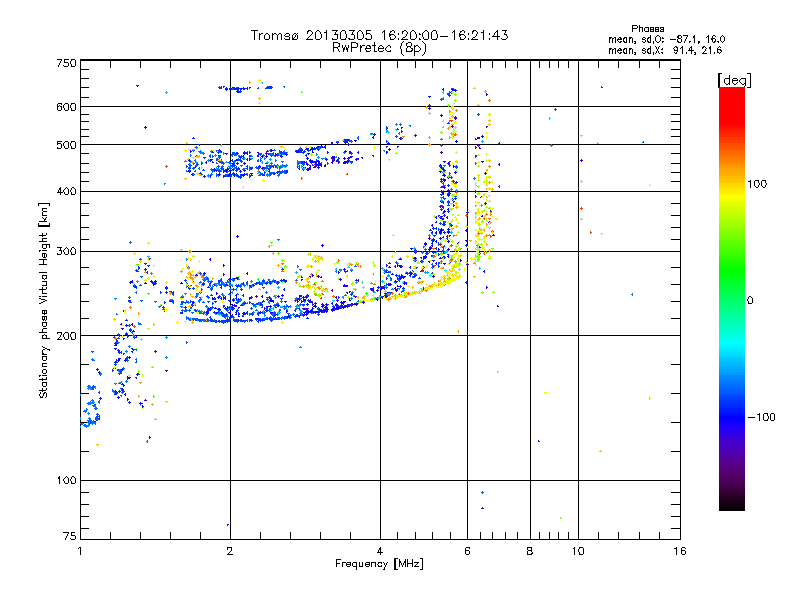Viewport: 800px width, 600px height.
Task: Click the colorbar tick label "100"
Action: click(757, 184)
